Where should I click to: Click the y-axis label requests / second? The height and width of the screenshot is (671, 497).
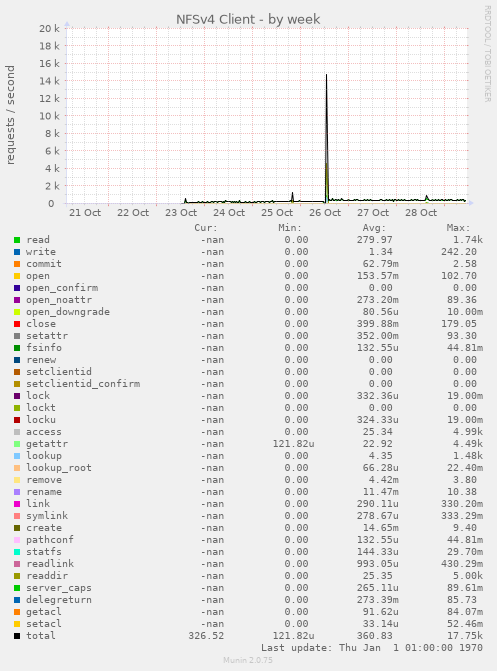point(10,115)
